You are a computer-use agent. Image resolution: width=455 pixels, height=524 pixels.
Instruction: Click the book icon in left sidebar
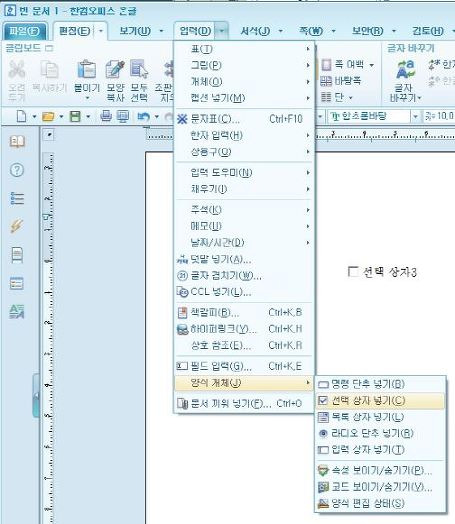[x=17, y=141]
